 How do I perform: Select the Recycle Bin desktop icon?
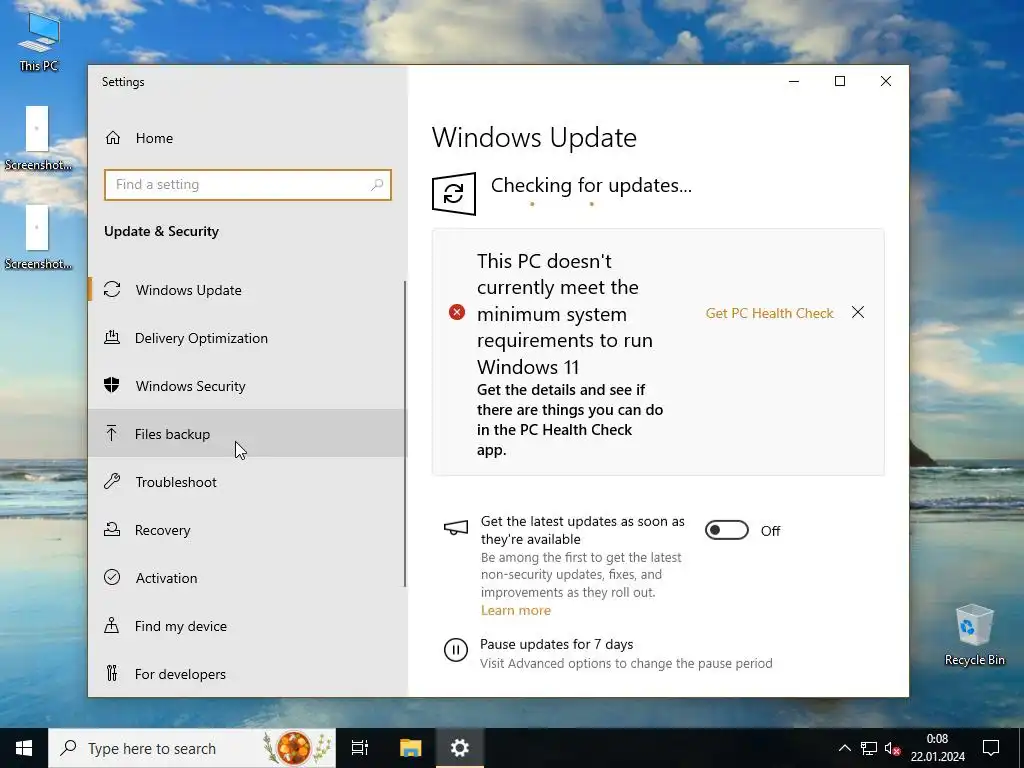point(974,635)
